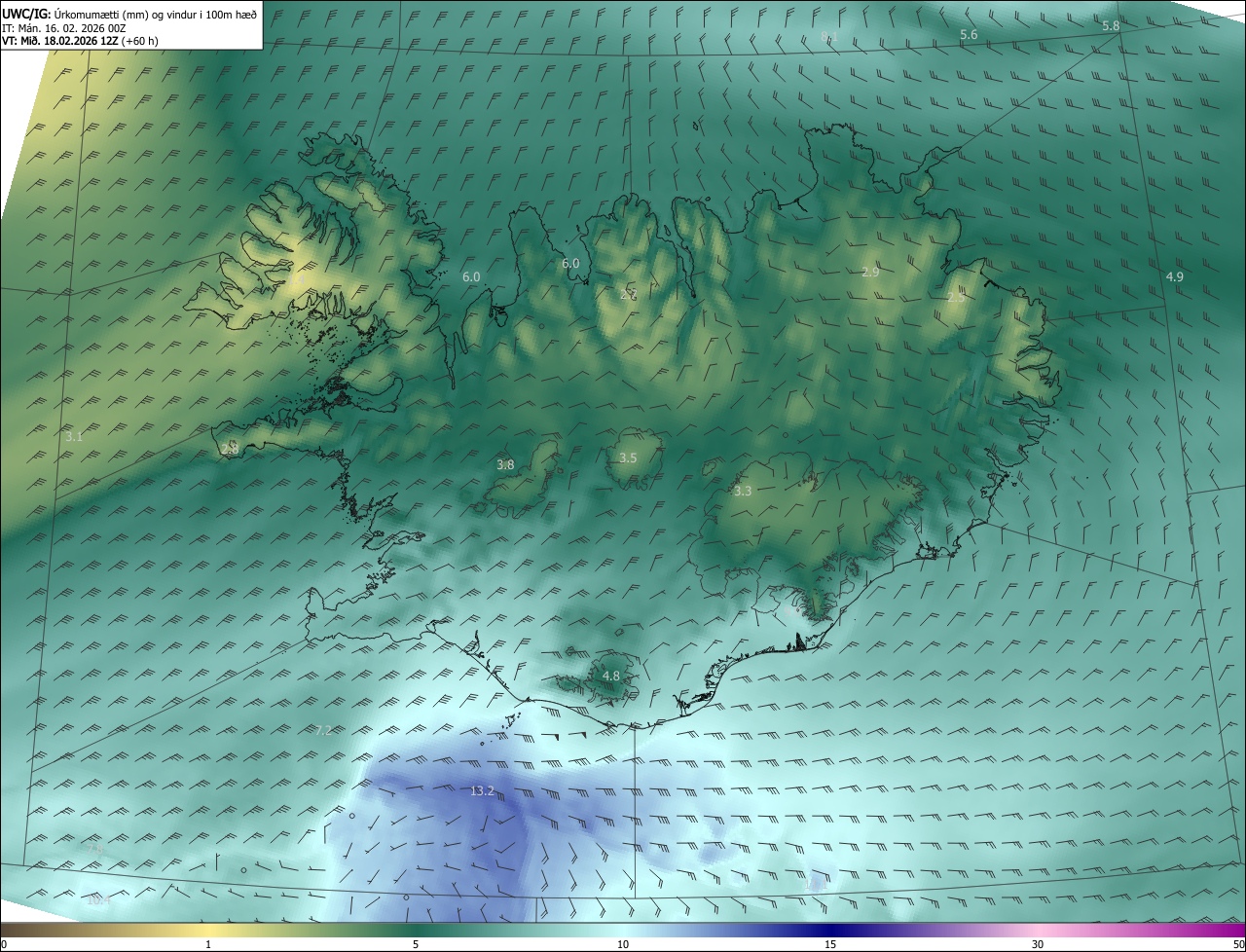The width and height of the screenshot is (1246, 952).
Task: Click the 0 tick on the colour scale
Action: pos(4,945)
